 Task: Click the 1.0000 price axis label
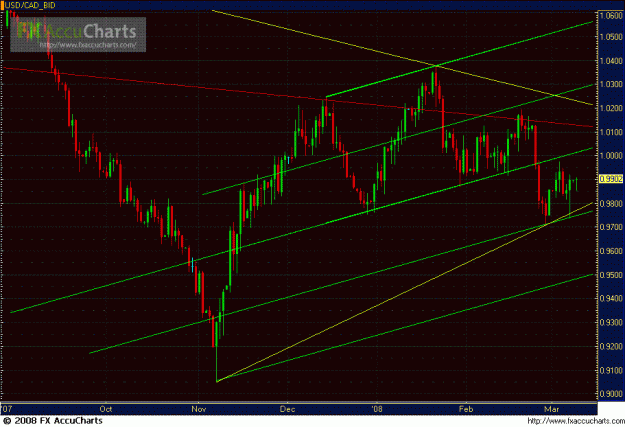[x=611, y=155]
